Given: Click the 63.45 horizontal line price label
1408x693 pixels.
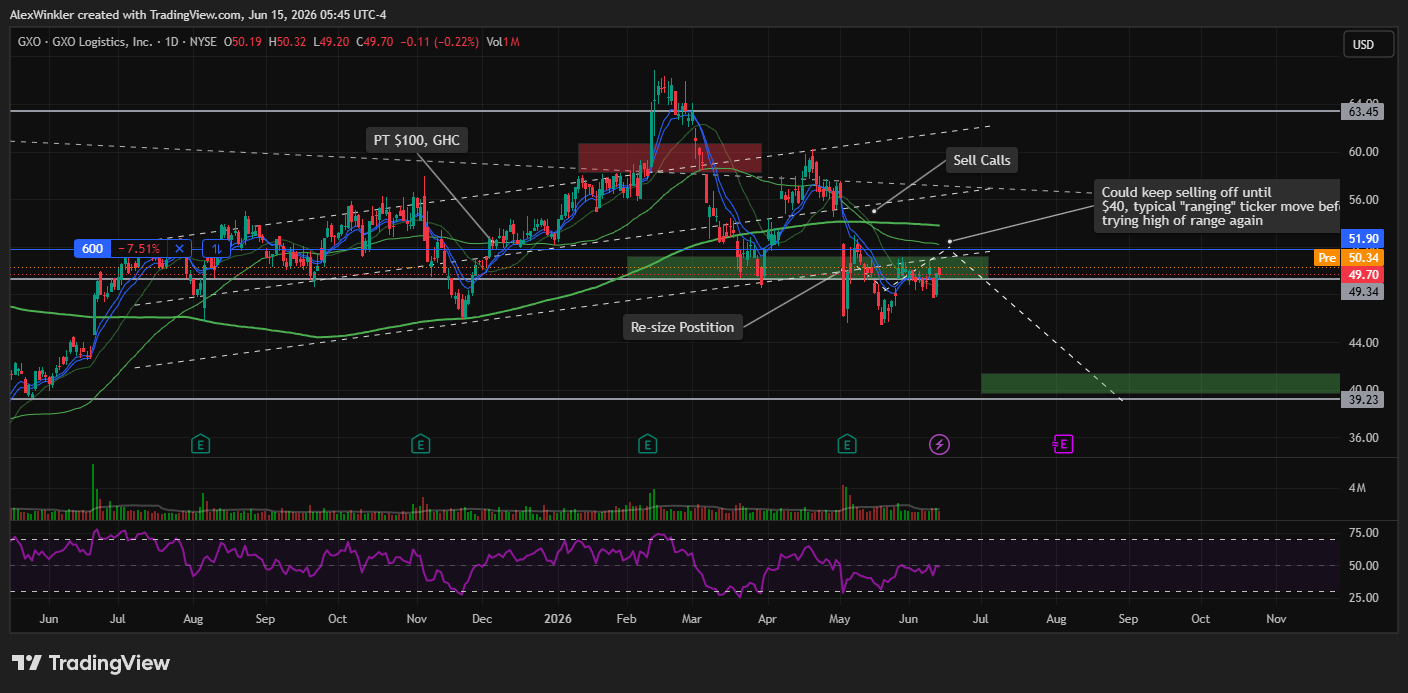Looking at the screenshot, I should 1365,112.
